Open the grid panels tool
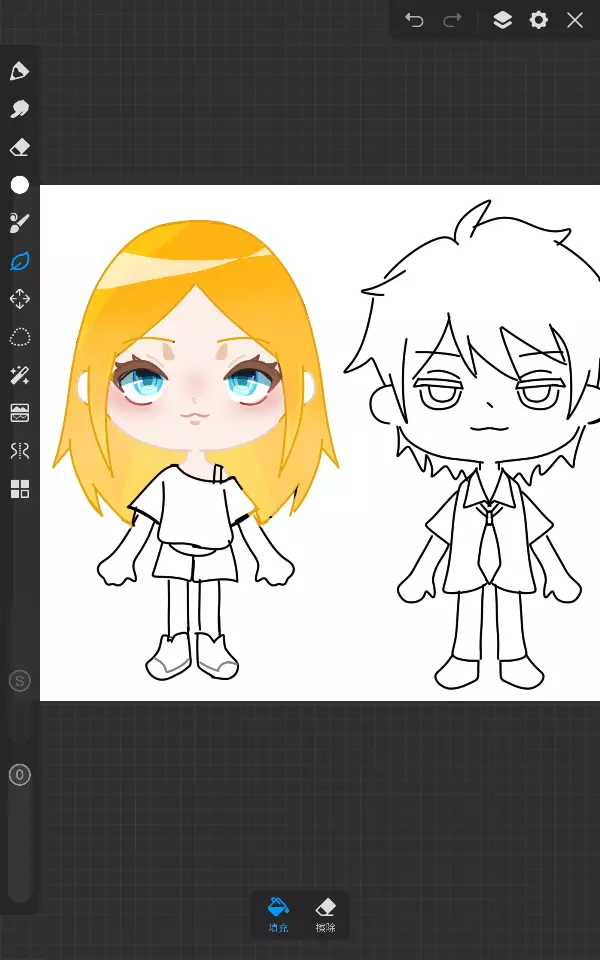This screenshot has width=600, height=960. pyautogui.click(x=20, y=489)
